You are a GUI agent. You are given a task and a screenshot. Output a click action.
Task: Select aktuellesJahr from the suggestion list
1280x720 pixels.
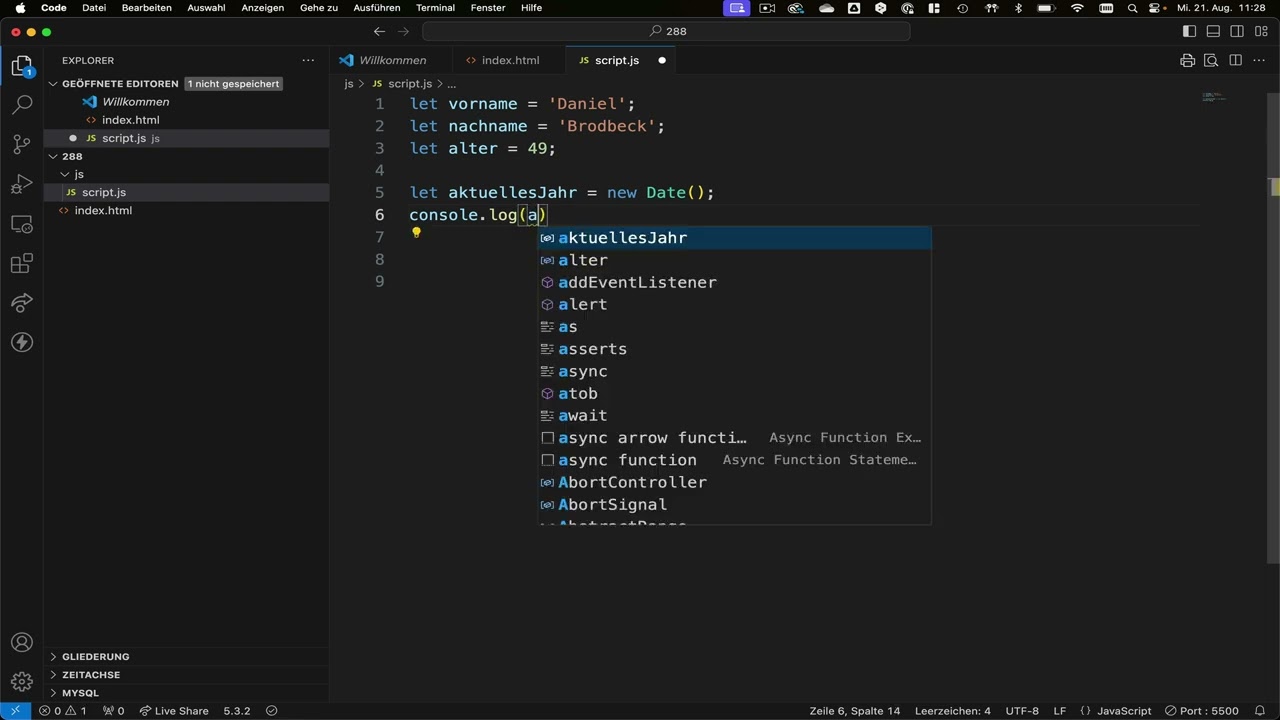pyautogui.click(x=622, y=238)
